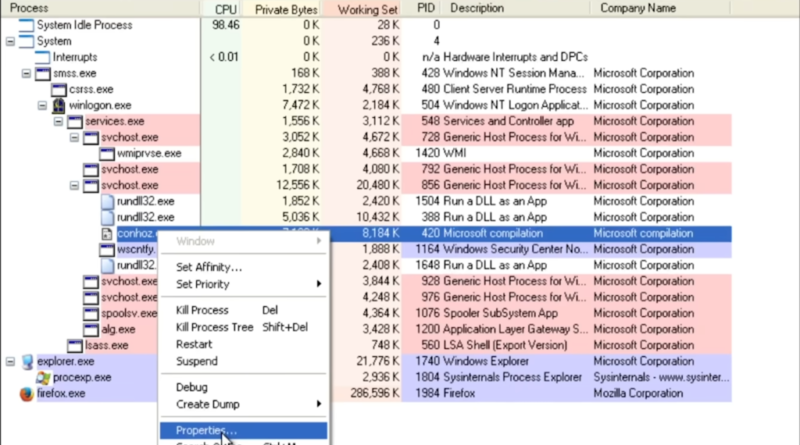Screen dimensions: 800x445
Task: Collapse svchost.exe PID 728 subtree
Action: tap(74, 137)
